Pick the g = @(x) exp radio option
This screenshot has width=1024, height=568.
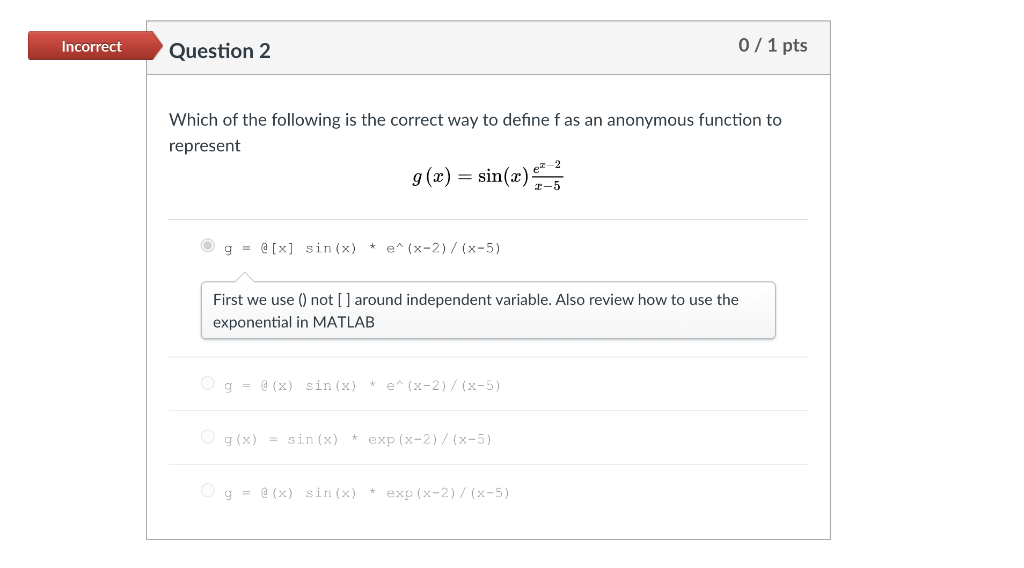click(207, 491)
